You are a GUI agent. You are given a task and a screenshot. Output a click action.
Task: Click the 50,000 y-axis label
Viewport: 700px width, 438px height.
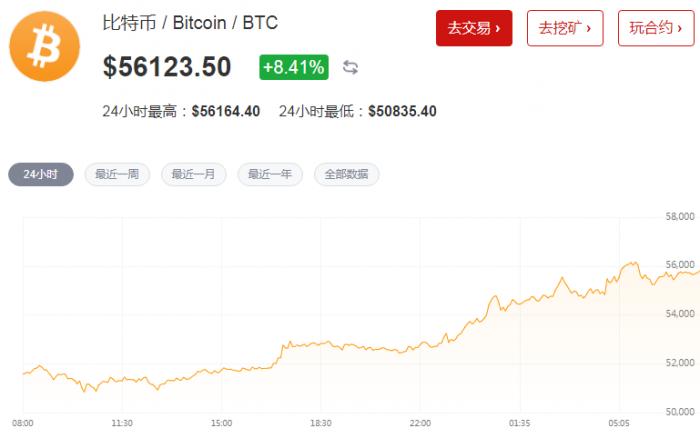[x=680, y=411]
